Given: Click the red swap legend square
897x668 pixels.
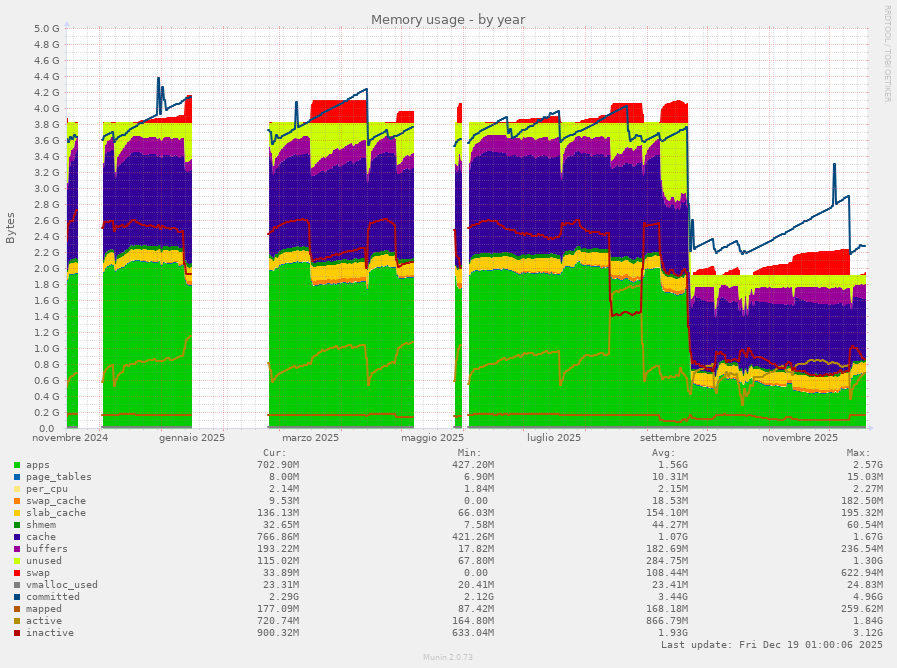Looking at the screenshot, I should 16,572.
